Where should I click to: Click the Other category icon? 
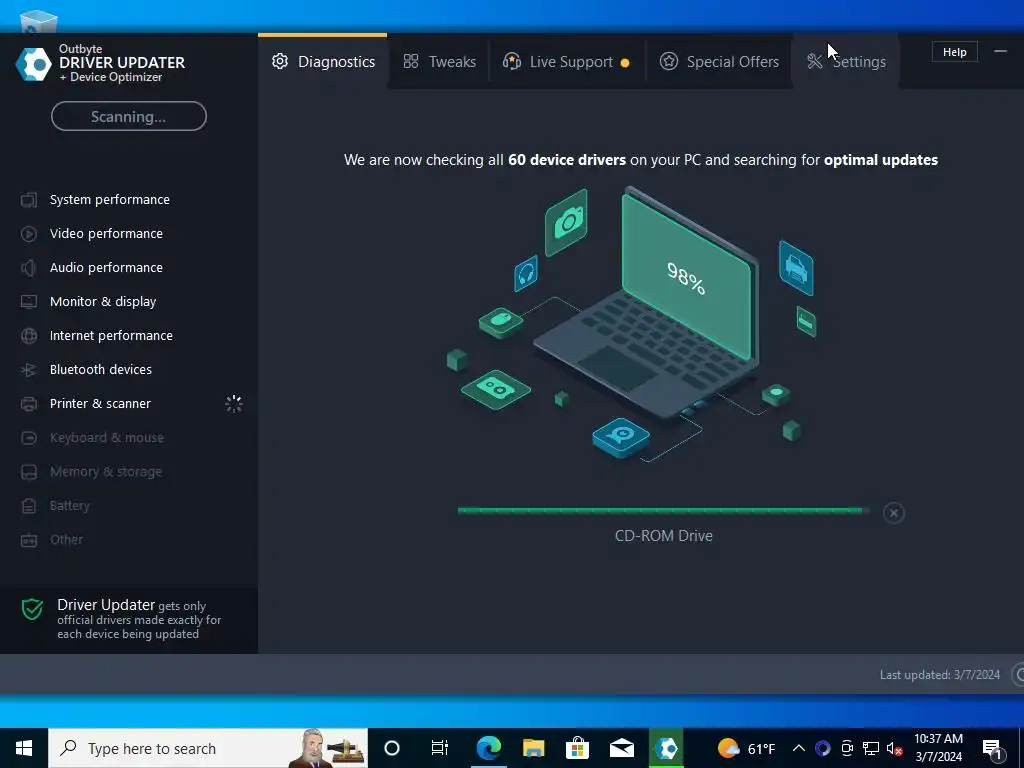pyautogui.click(x=29, y=540)
